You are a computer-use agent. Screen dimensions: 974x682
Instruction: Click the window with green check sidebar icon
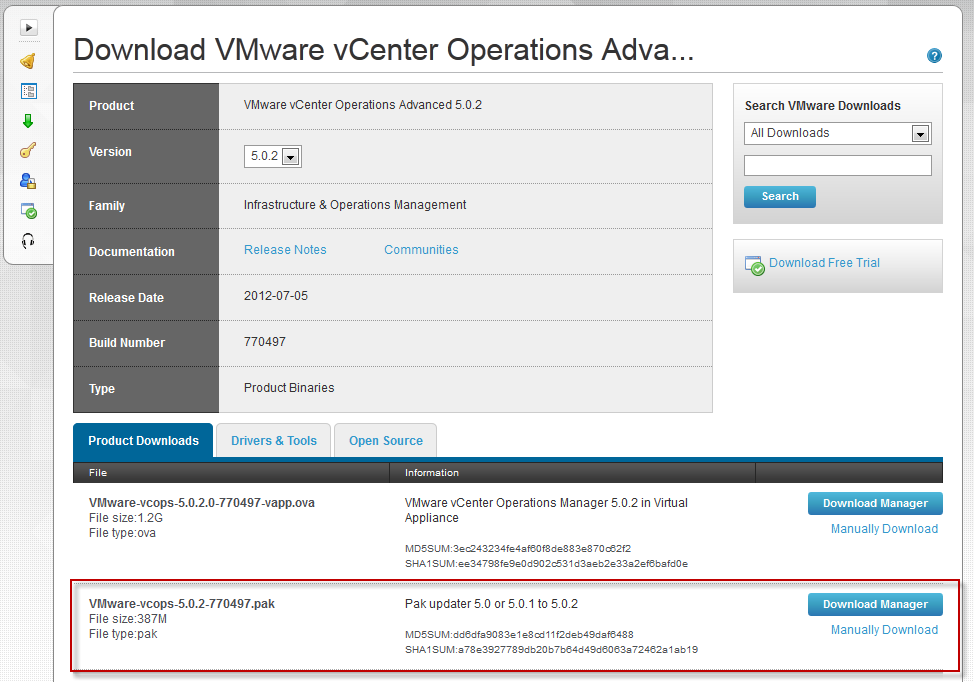29,211
